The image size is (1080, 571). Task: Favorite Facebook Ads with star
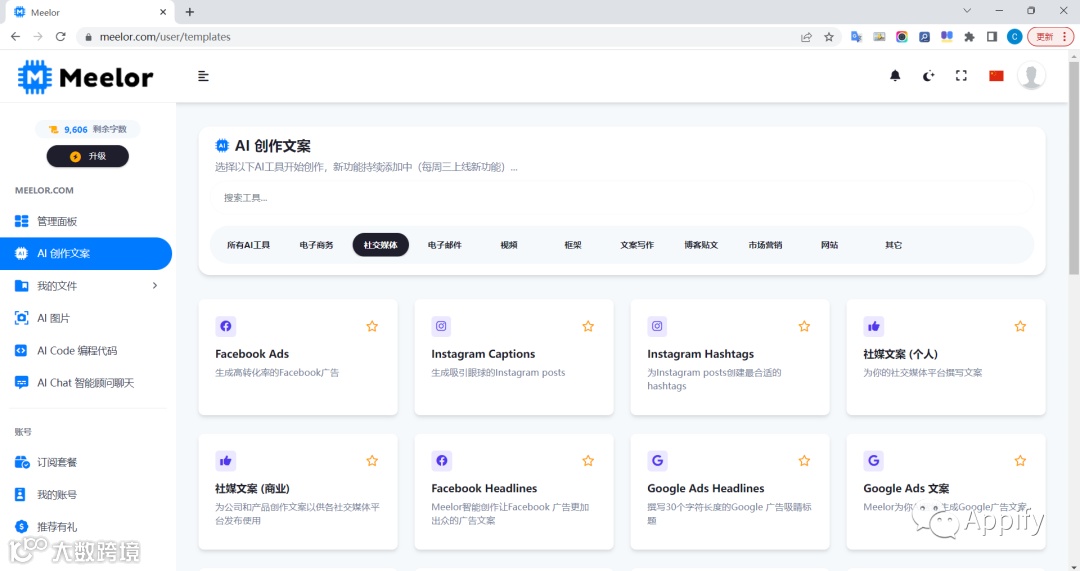(372, 326)
